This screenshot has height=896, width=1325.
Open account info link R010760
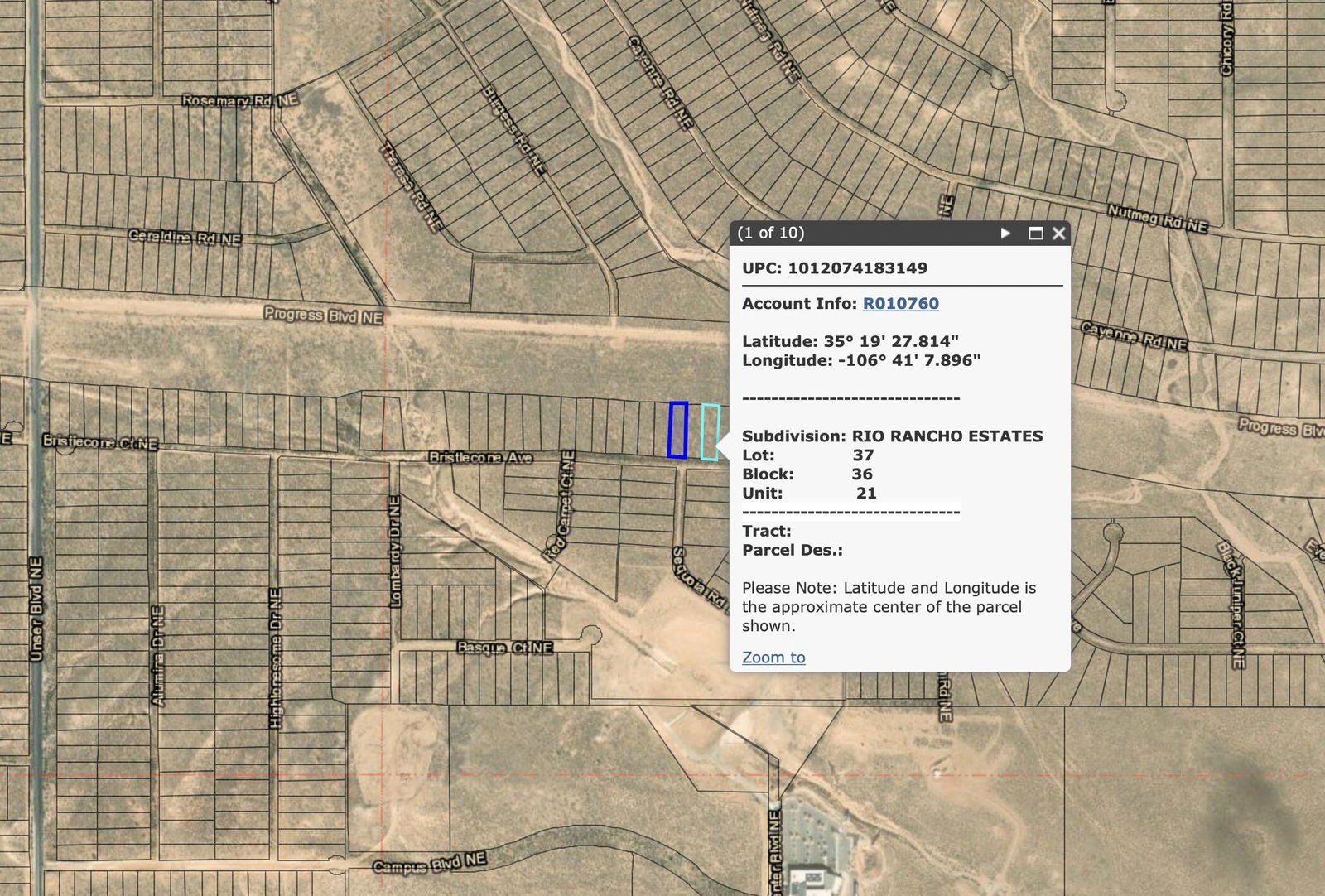click(x=900, y=304)
